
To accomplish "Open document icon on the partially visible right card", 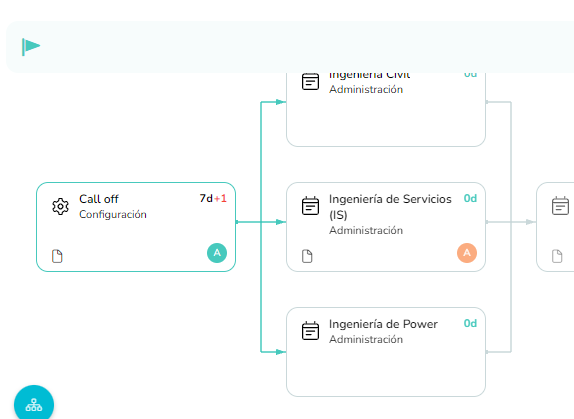I will point(557,256).
